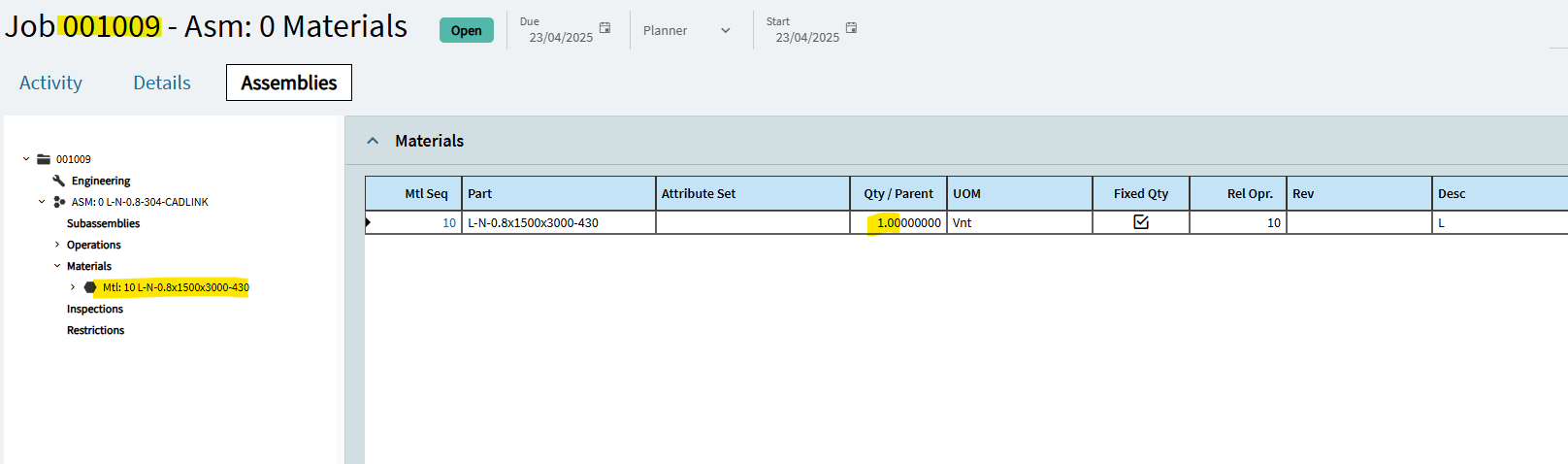Toggle the Fixed Qty checkbox
1568x464 pixels.
coord(1141,222)
